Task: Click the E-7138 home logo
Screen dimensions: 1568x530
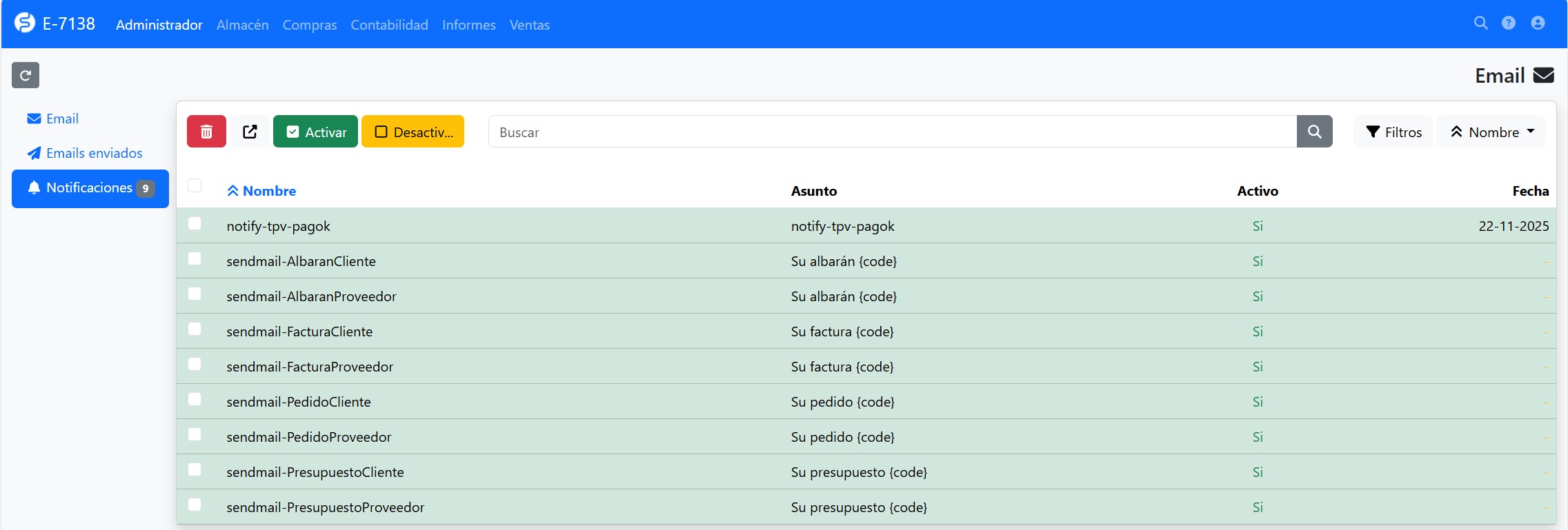Action: click(x=55, y=24)
